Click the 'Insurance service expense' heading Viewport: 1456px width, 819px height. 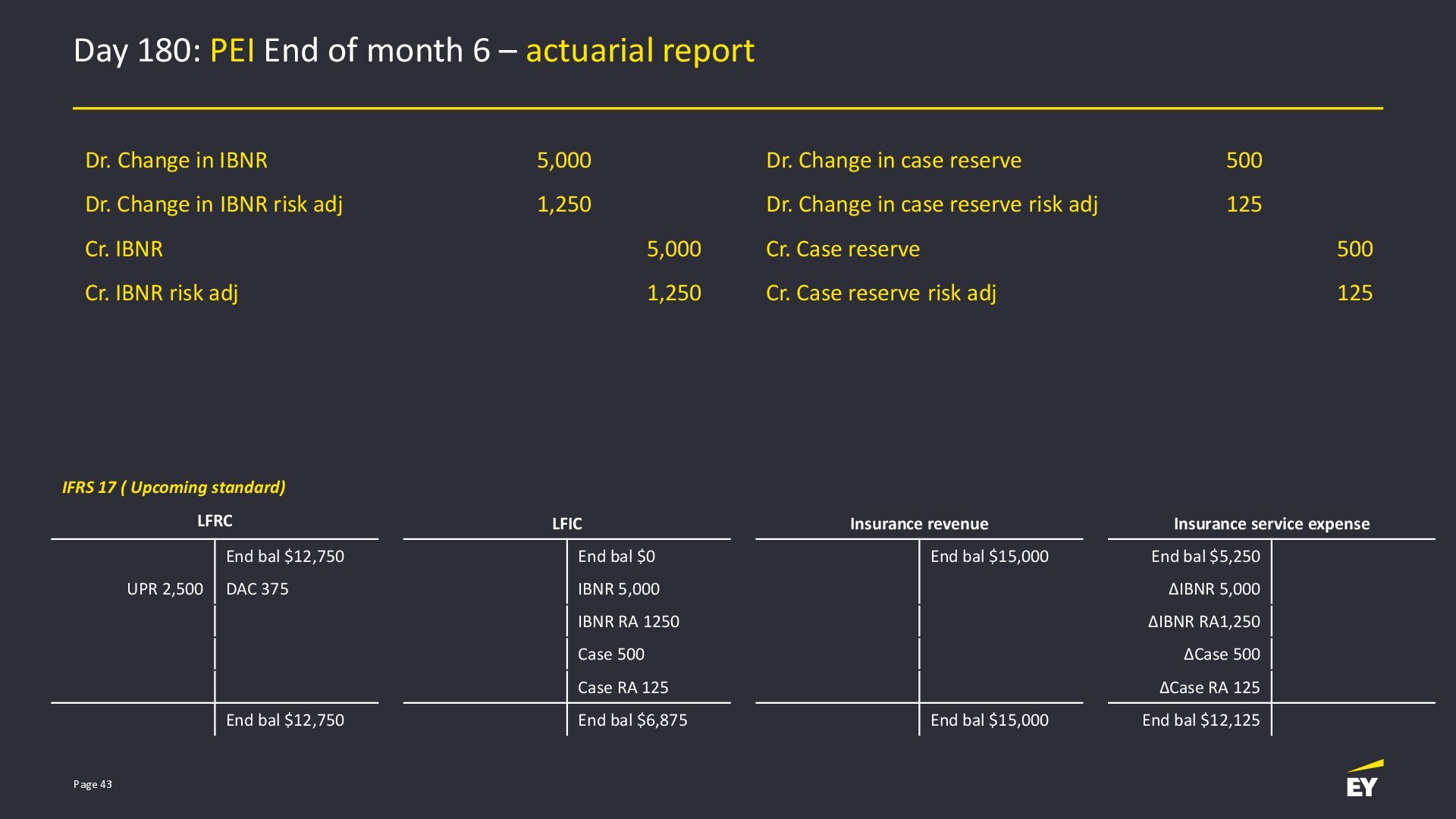coord(1271,524)
